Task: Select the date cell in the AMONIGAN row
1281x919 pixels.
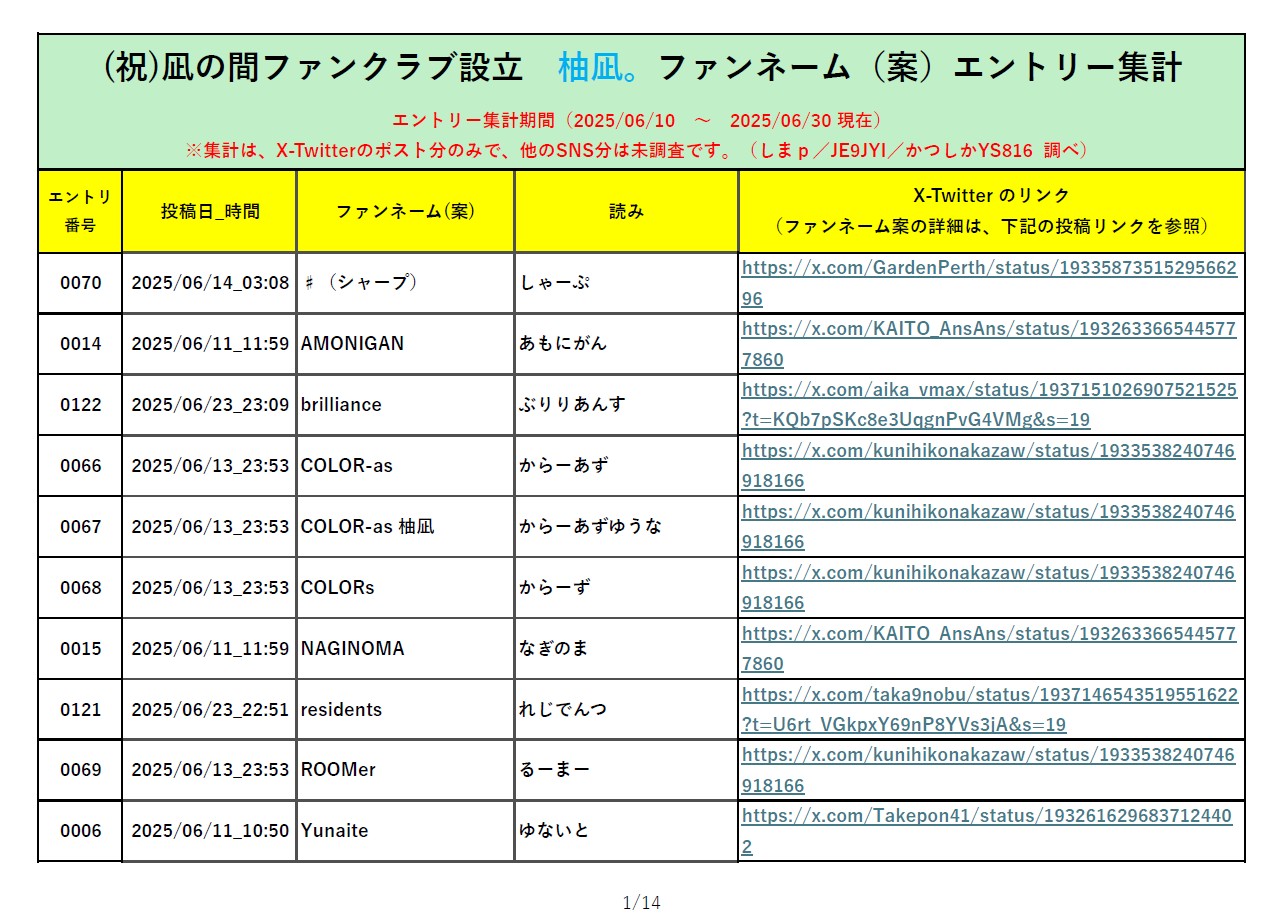Action: 210,344
